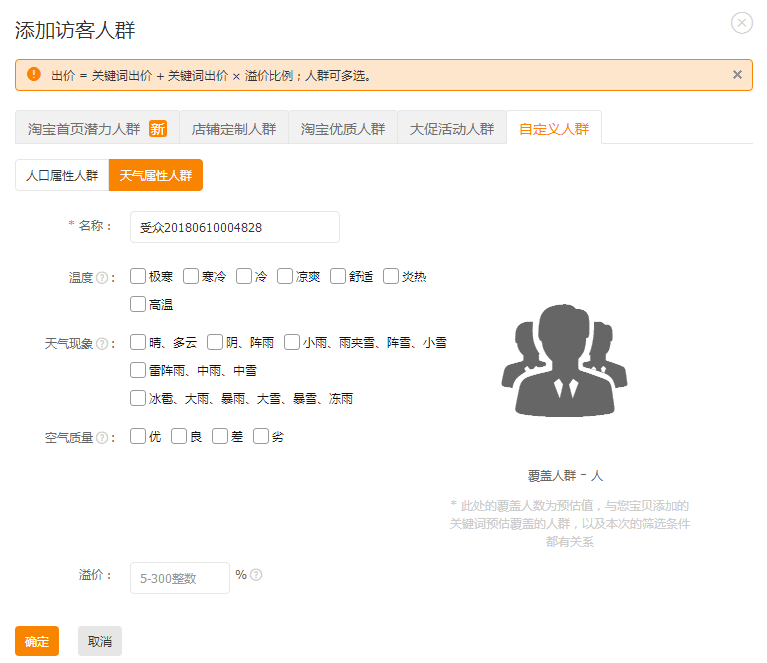Enable the 舒适 temperature option
Image resolution: width=767 pixels, height=663 pixels.
point(338,277)
